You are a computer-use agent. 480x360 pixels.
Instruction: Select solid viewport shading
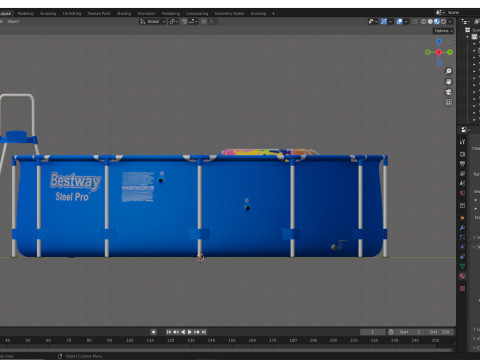(430, 21)
